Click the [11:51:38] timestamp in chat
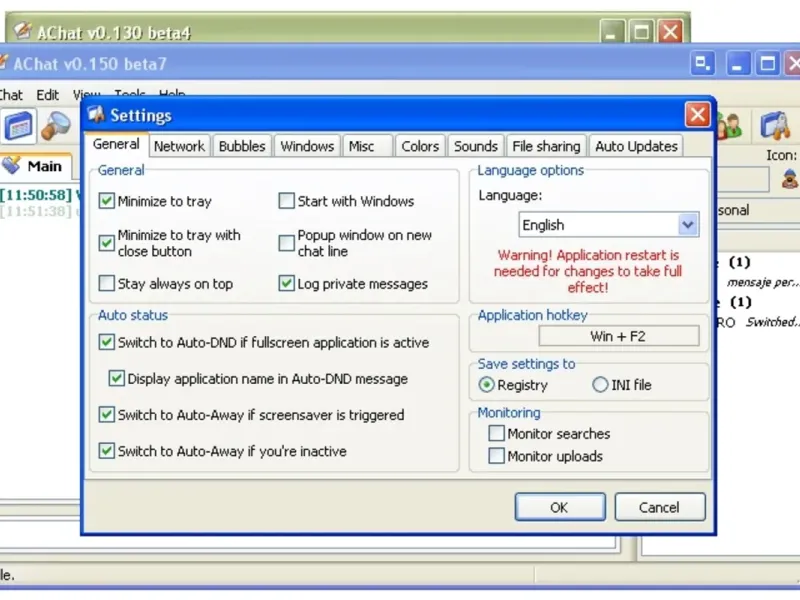 point(36,211)
